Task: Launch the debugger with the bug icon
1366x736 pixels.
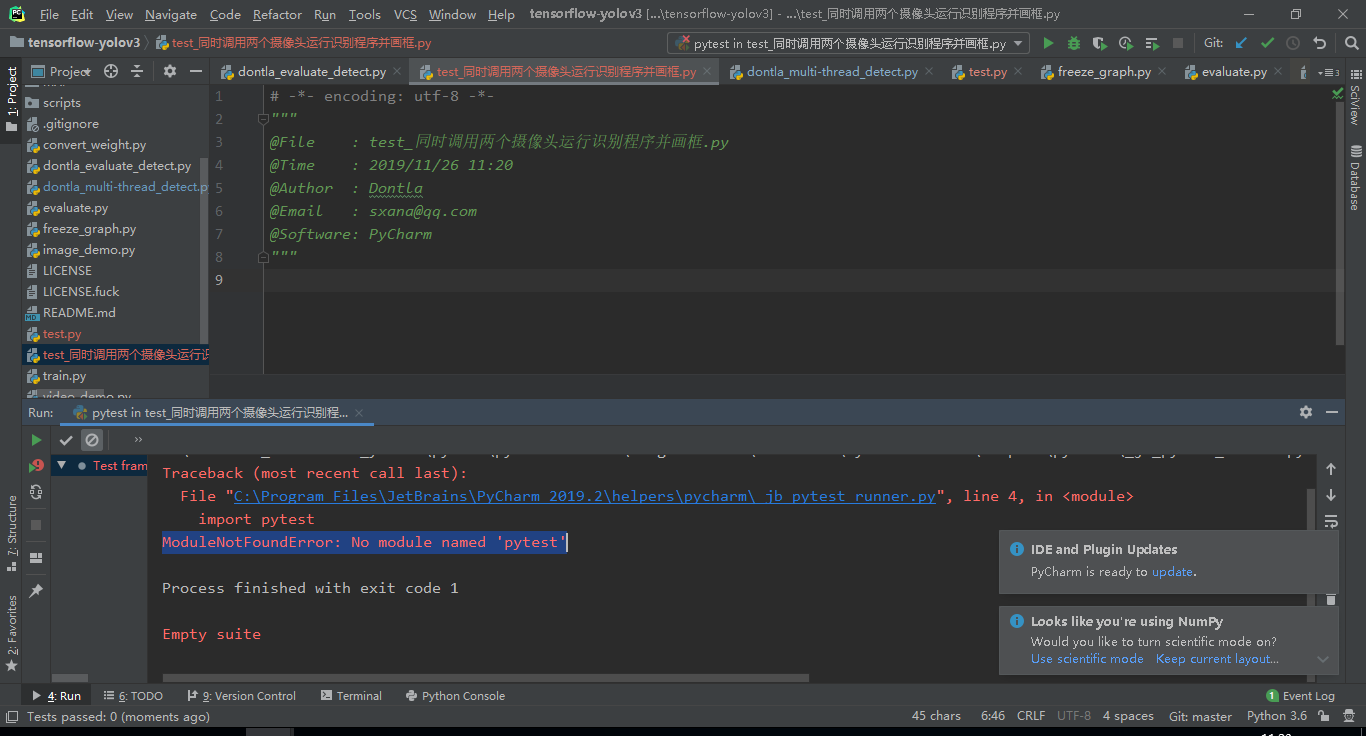Action: click(1073, 43)
